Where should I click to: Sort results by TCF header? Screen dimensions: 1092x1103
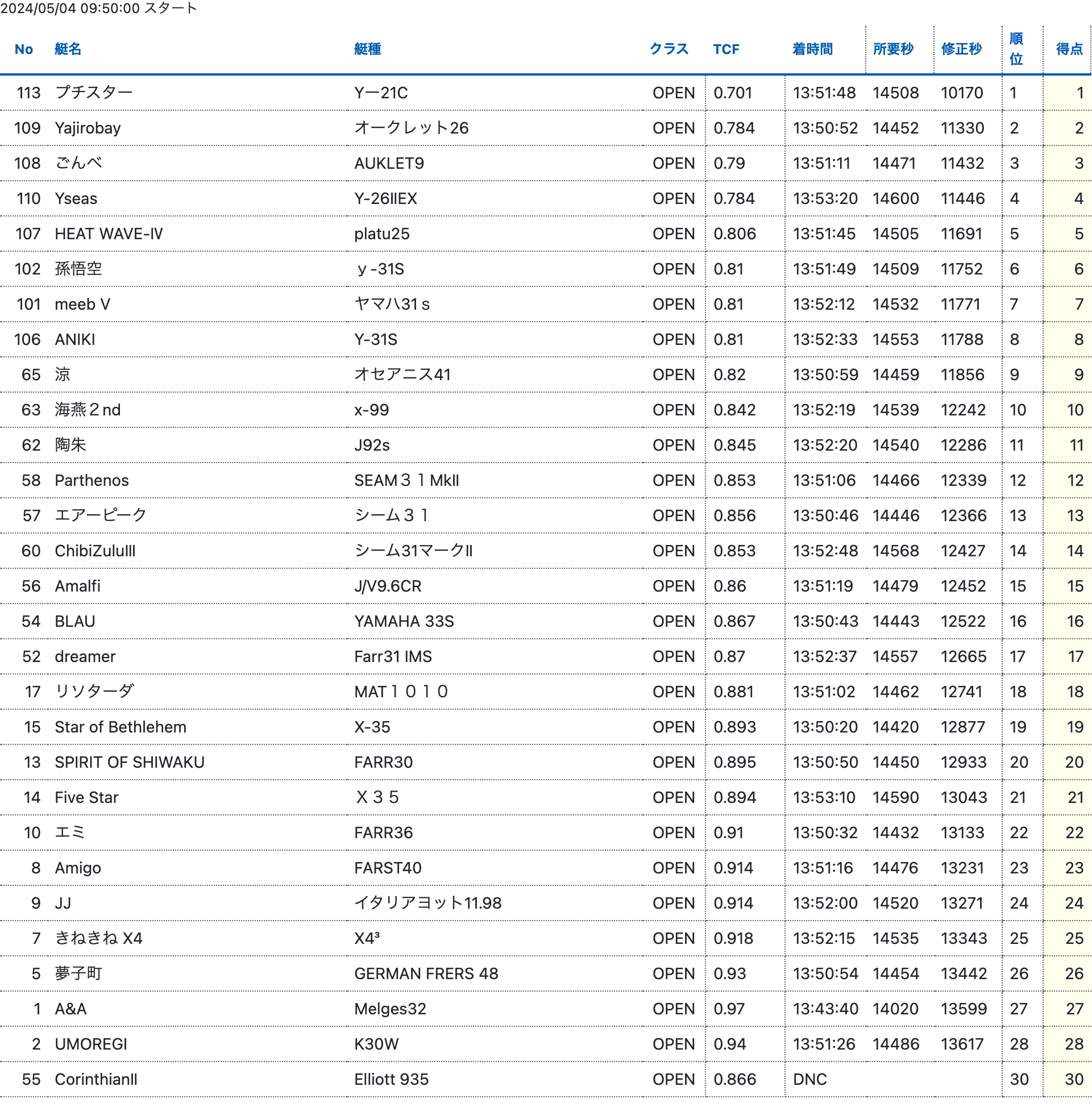click(x=726, y=49)
